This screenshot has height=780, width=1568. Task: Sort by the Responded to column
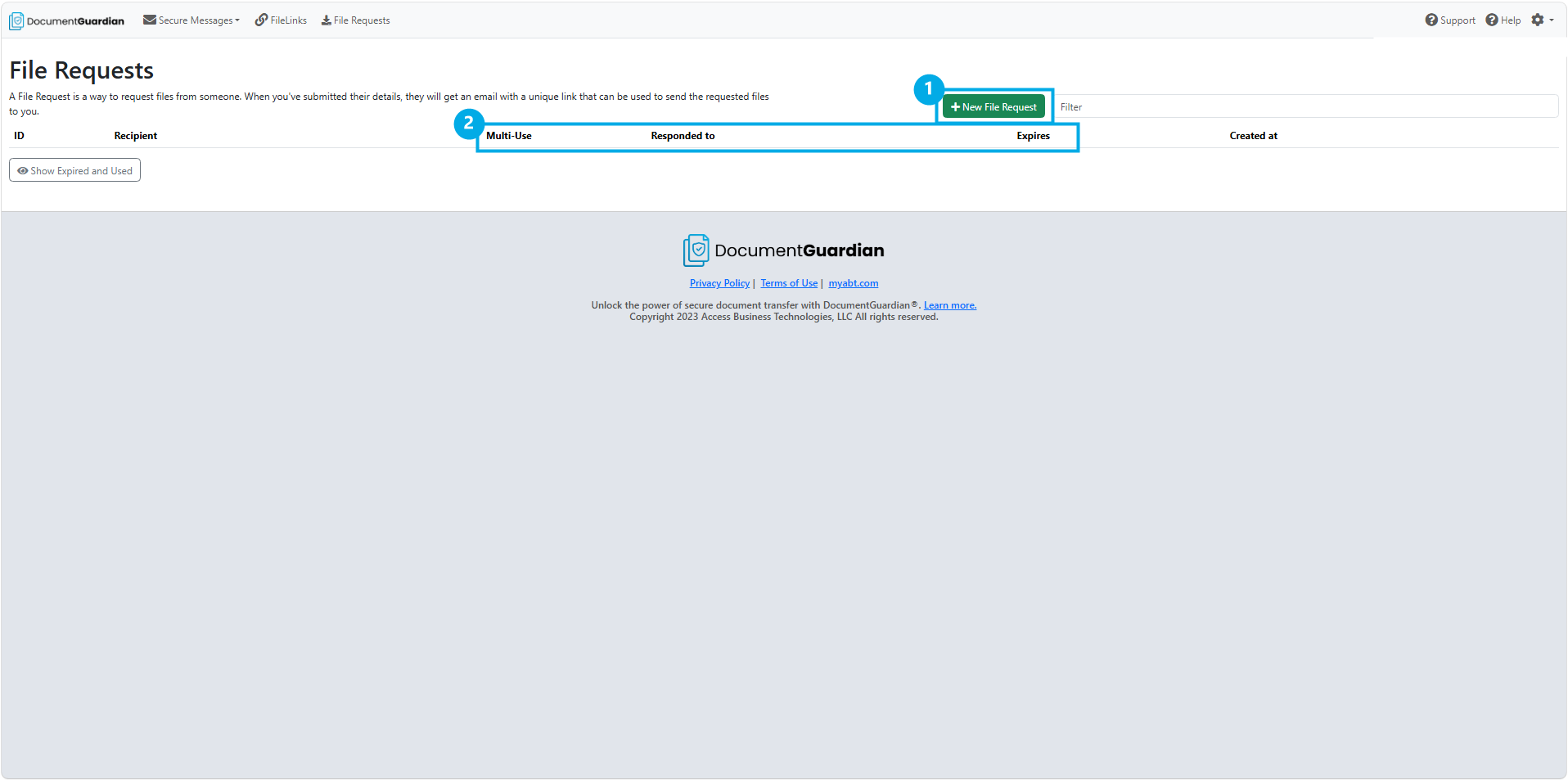tap(683, 136)
